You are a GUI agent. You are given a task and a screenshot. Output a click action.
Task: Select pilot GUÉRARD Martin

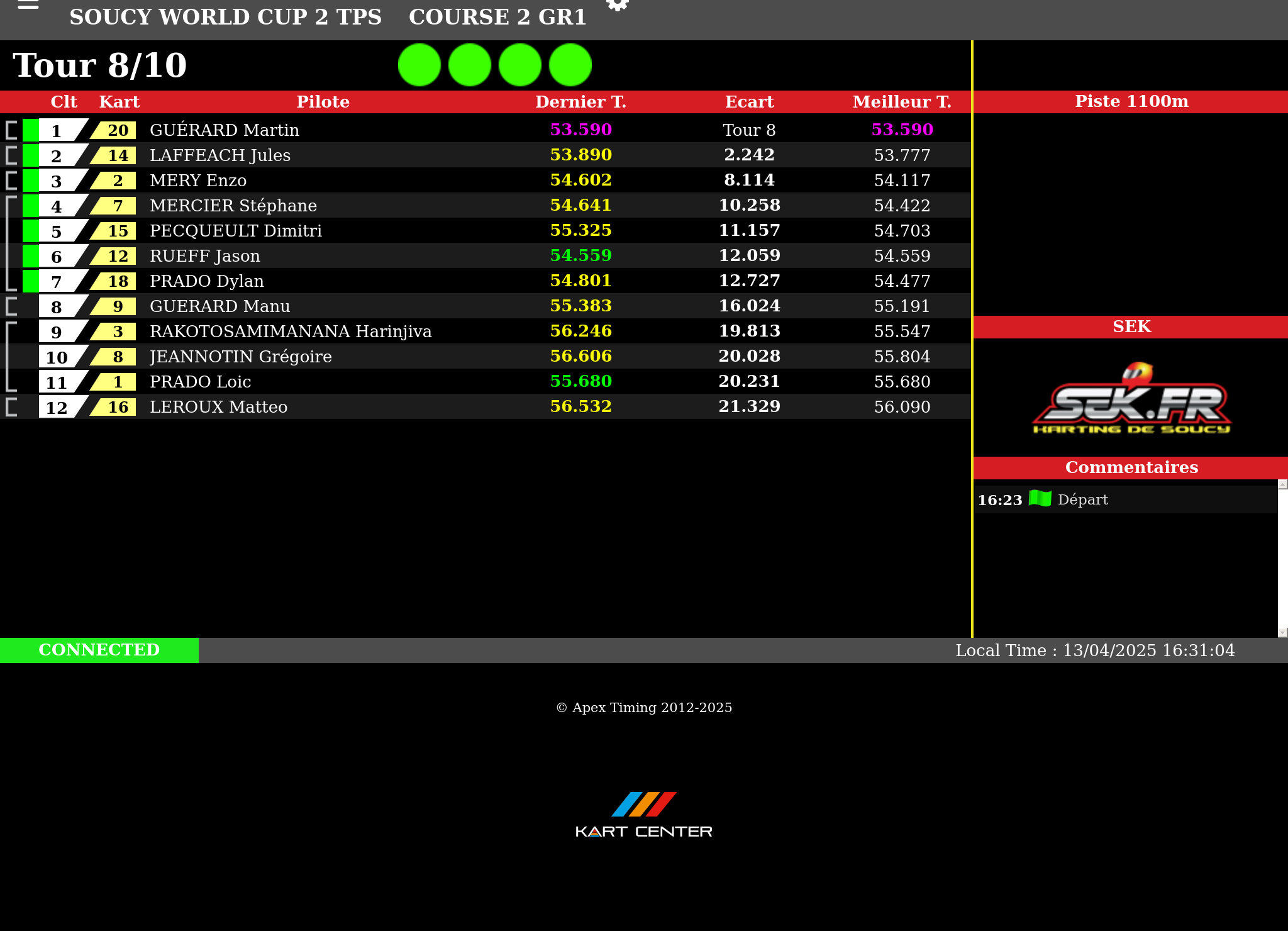(225, 130)
